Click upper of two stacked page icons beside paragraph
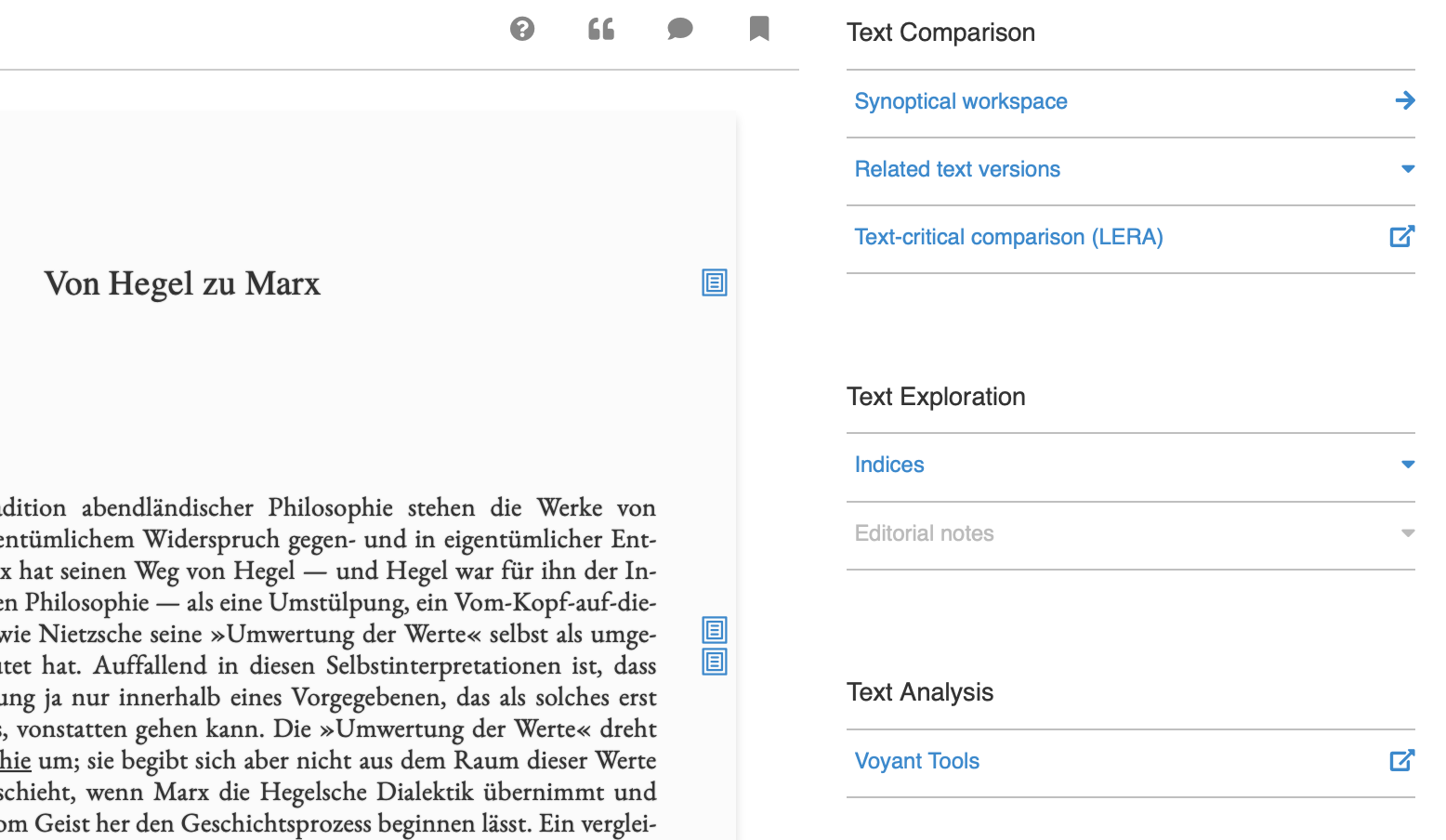The image size is (1446, 840). click(714, 630)
